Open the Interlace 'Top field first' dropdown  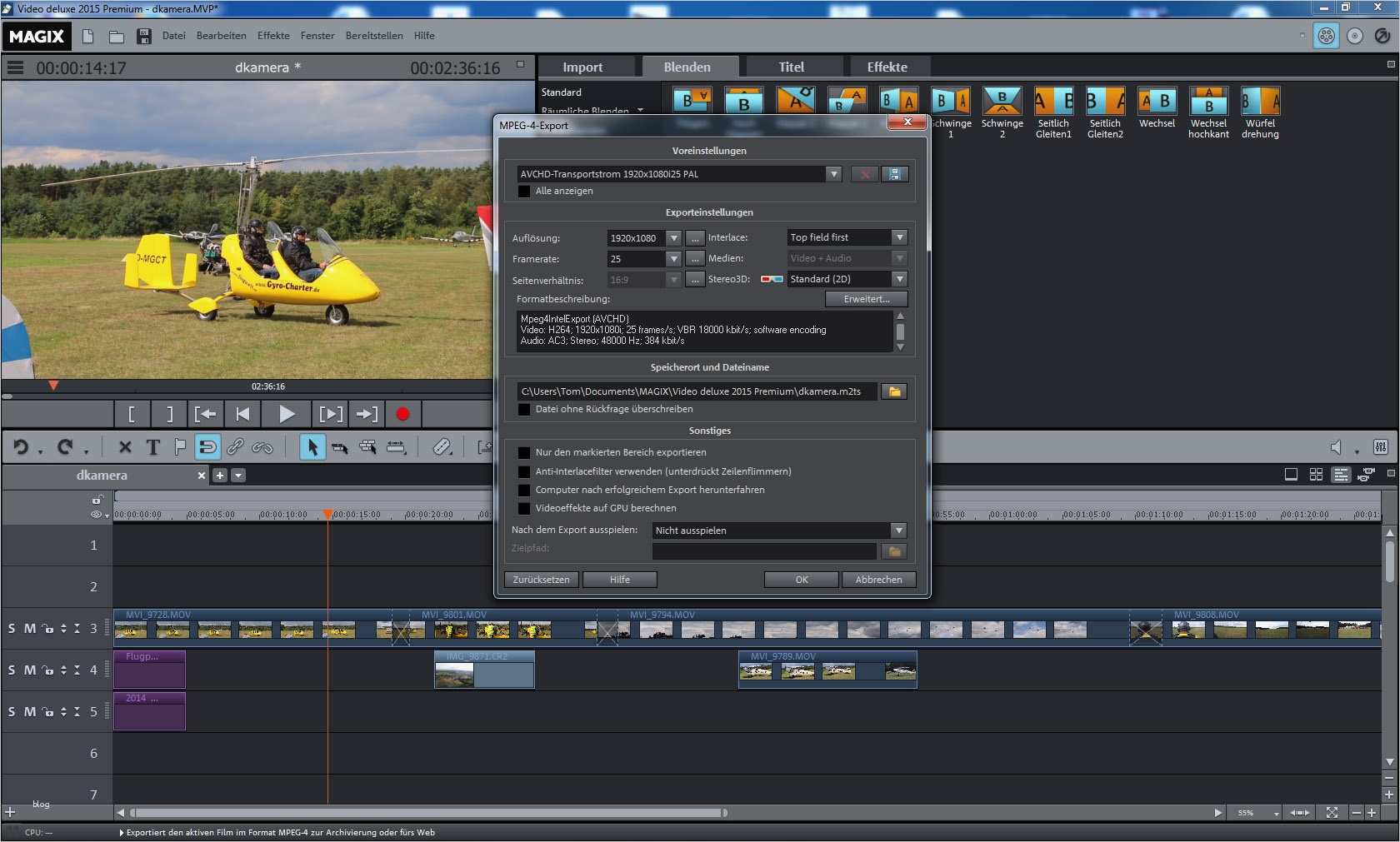[898, 237]
